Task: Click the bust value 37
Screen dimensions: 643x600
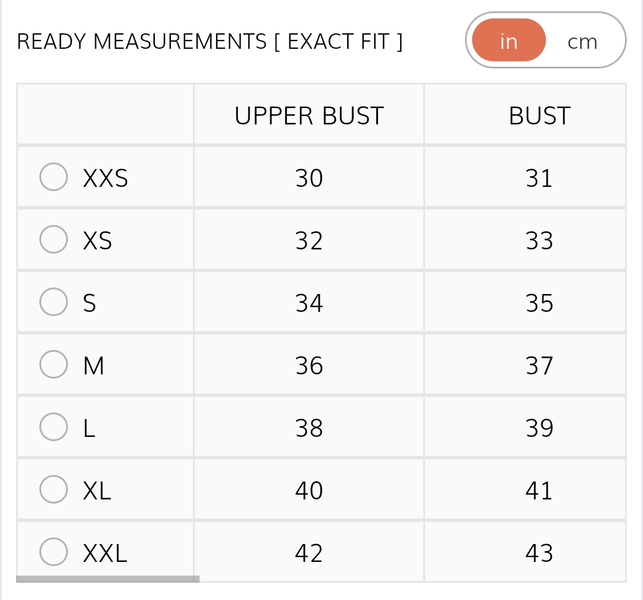Action: pyautogui.click(x=539, y=366)
